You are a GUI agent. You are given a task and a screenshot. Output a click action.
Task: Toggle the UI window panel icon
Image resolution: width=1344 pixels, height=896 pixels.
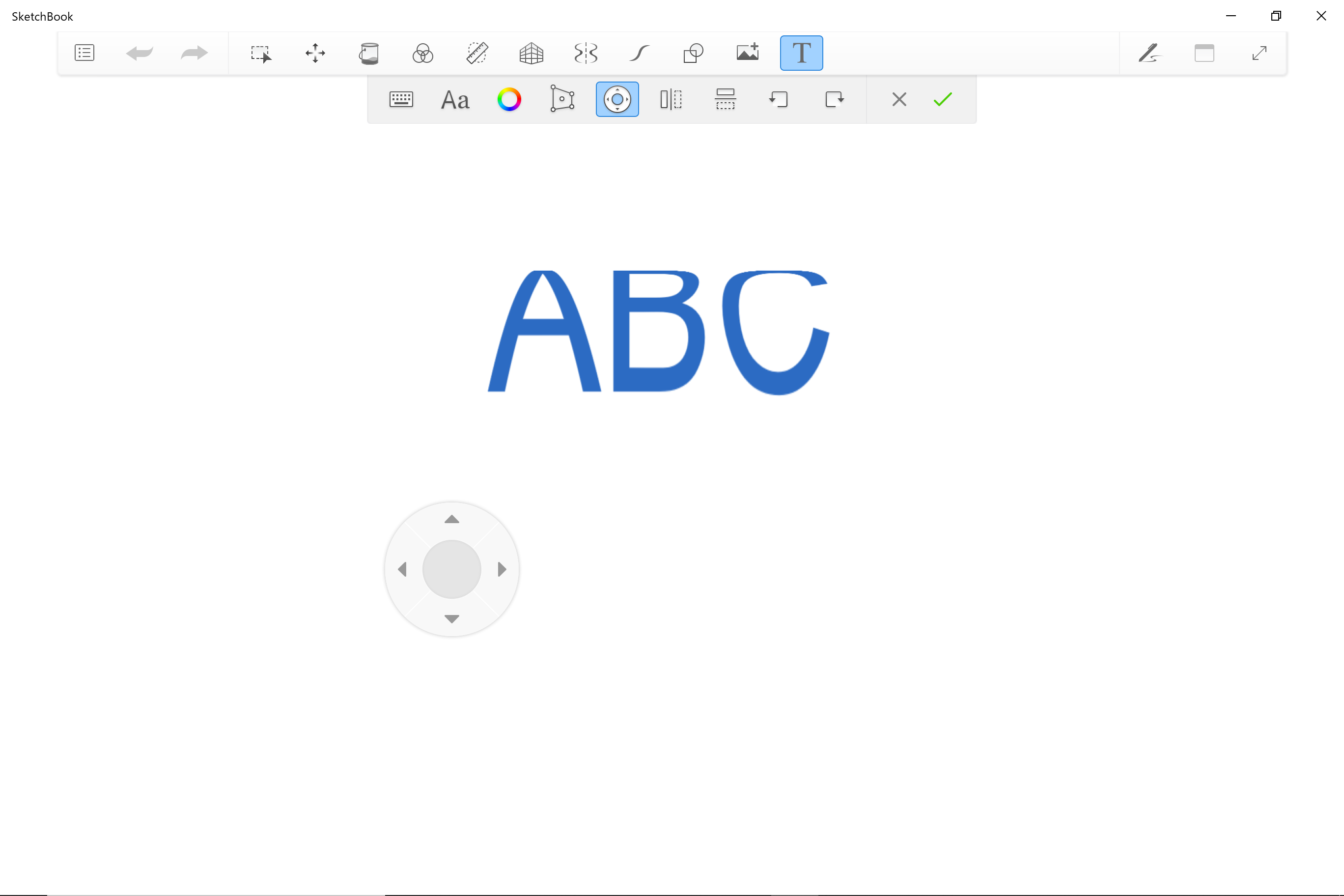[x=1204, y=53]
